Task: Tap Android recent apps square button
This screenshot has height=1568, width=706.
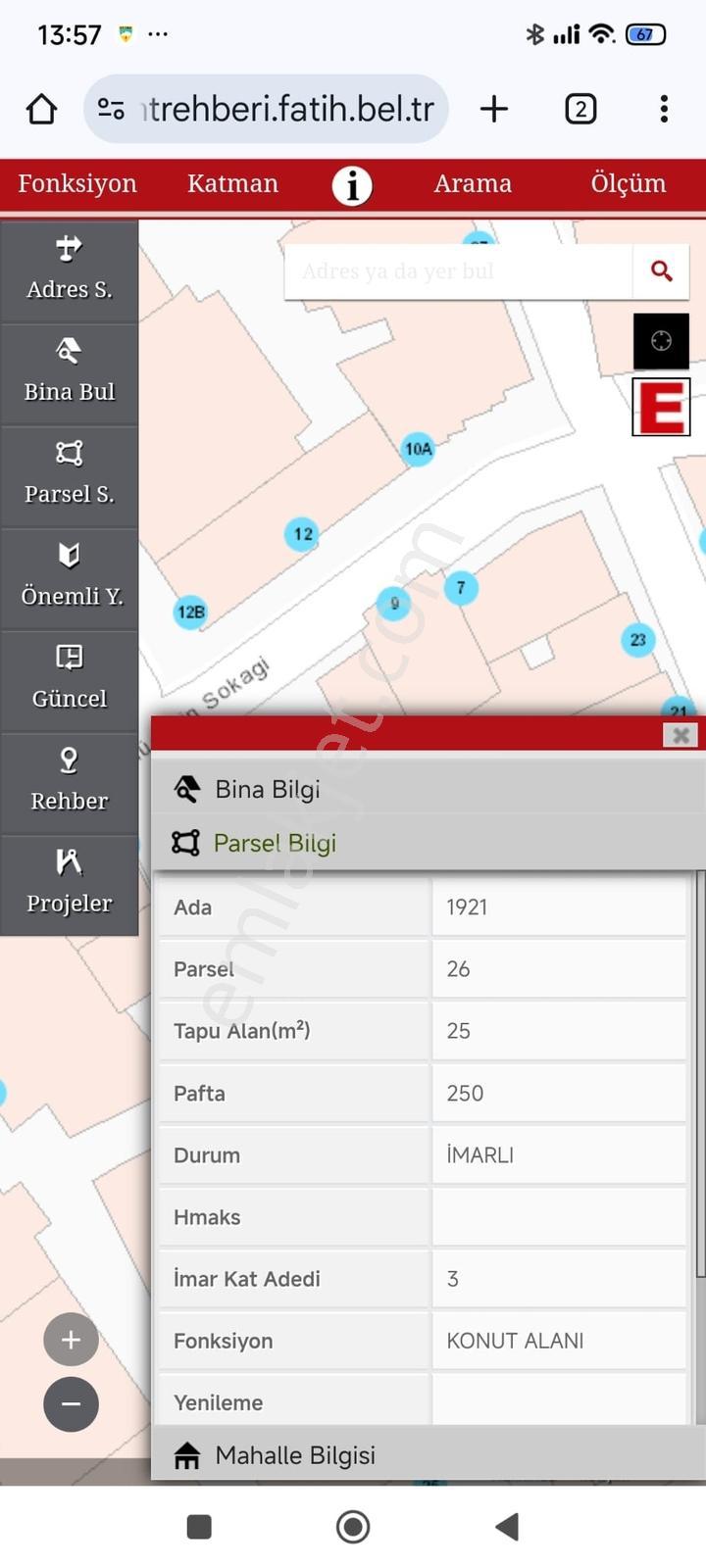Action: coord(199,1526)
